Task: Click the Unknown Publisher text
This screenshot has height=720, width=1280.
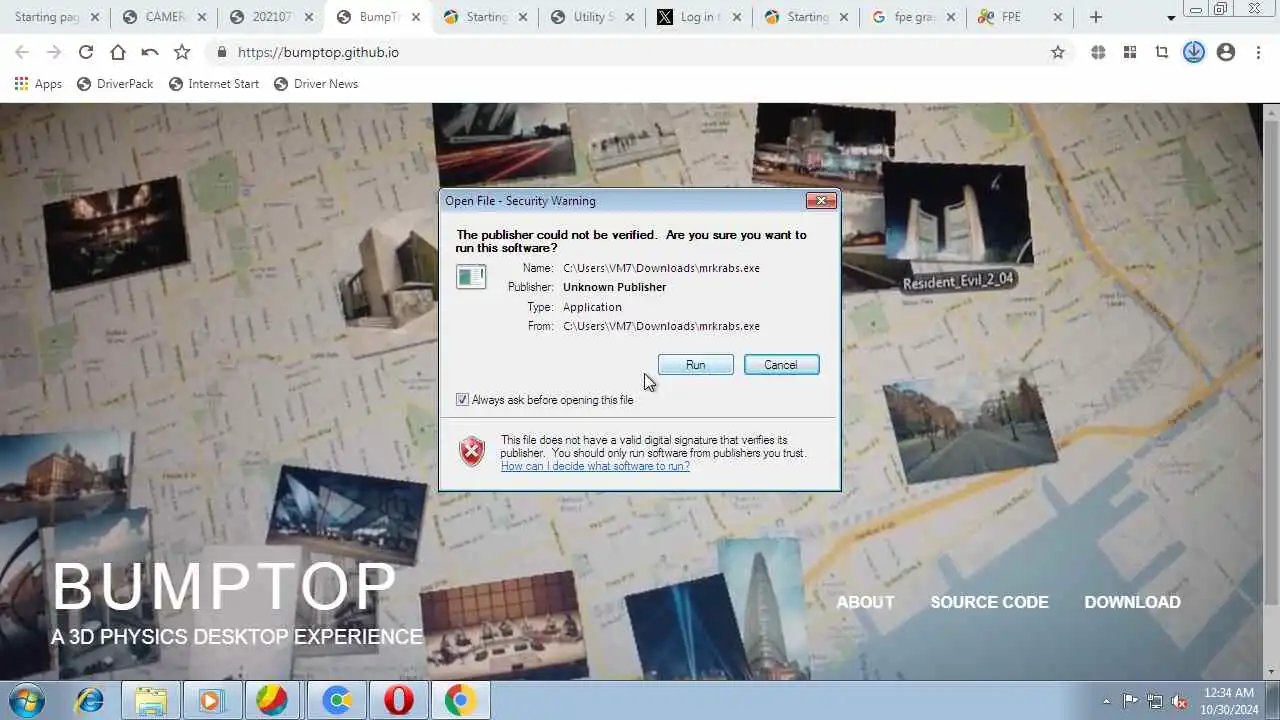Action: pyautogui.click(x=614, y=287)
